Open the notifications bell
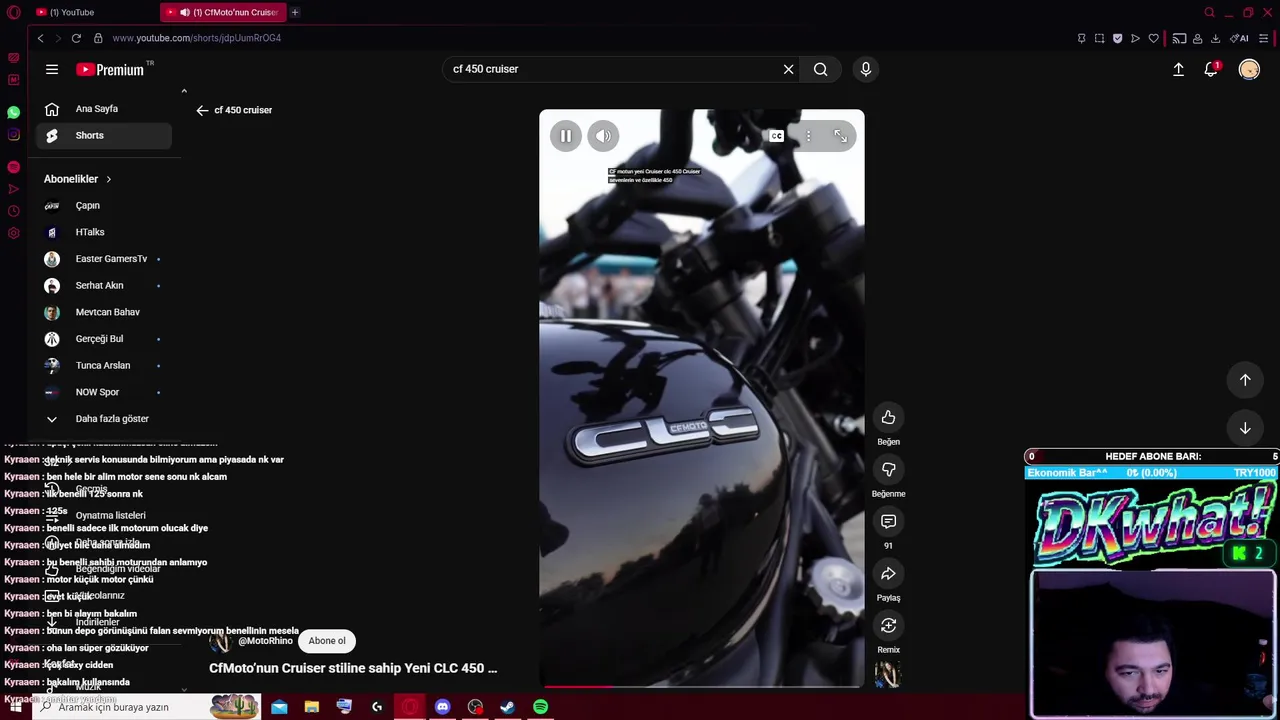 coord(1211,69)
